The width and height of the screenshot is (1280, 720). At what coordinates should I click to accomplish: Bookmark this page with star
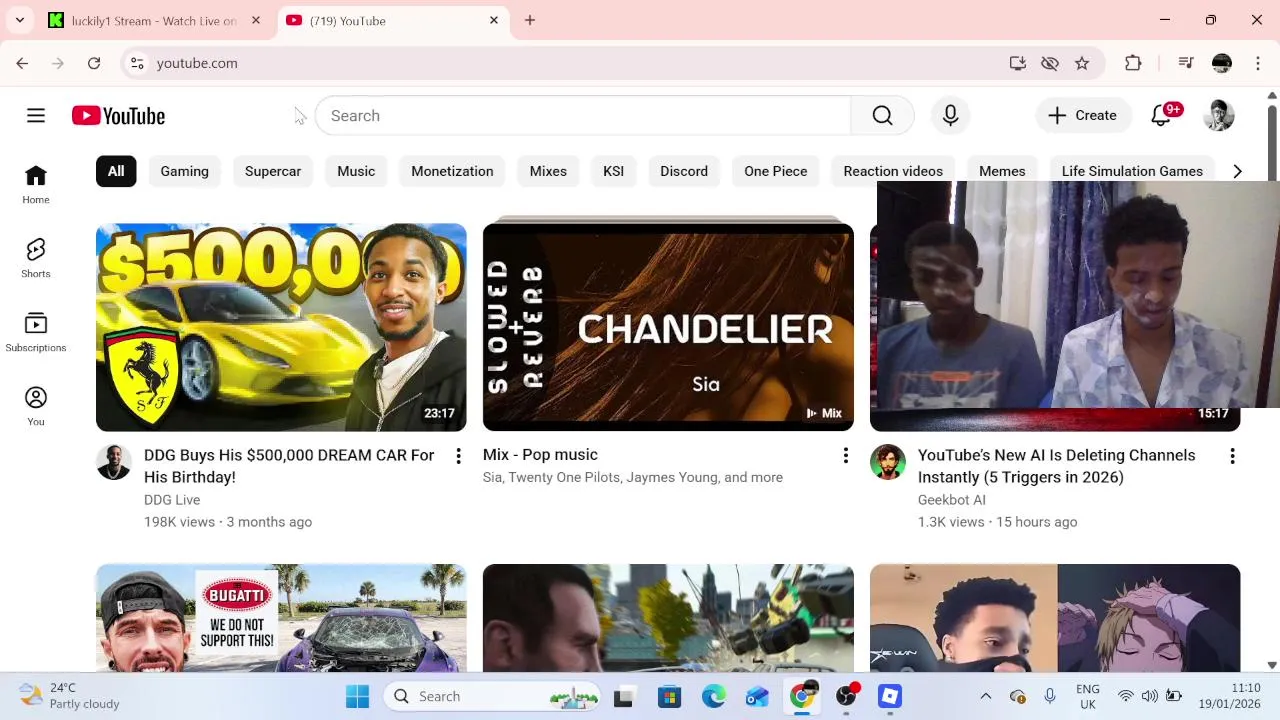point(1082,63)
